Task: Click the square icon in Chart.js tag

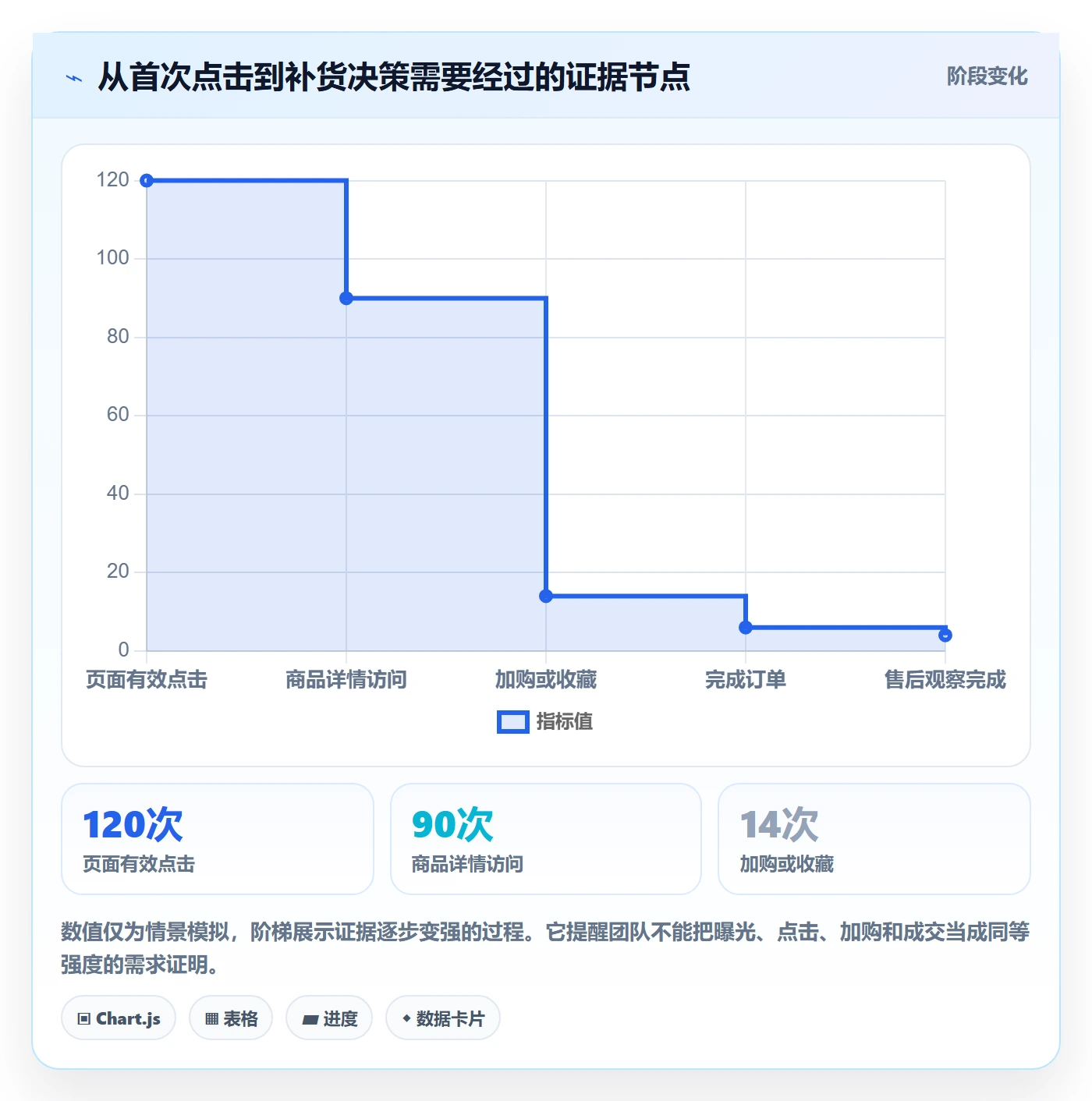Action: click(x=84, y=1019)
